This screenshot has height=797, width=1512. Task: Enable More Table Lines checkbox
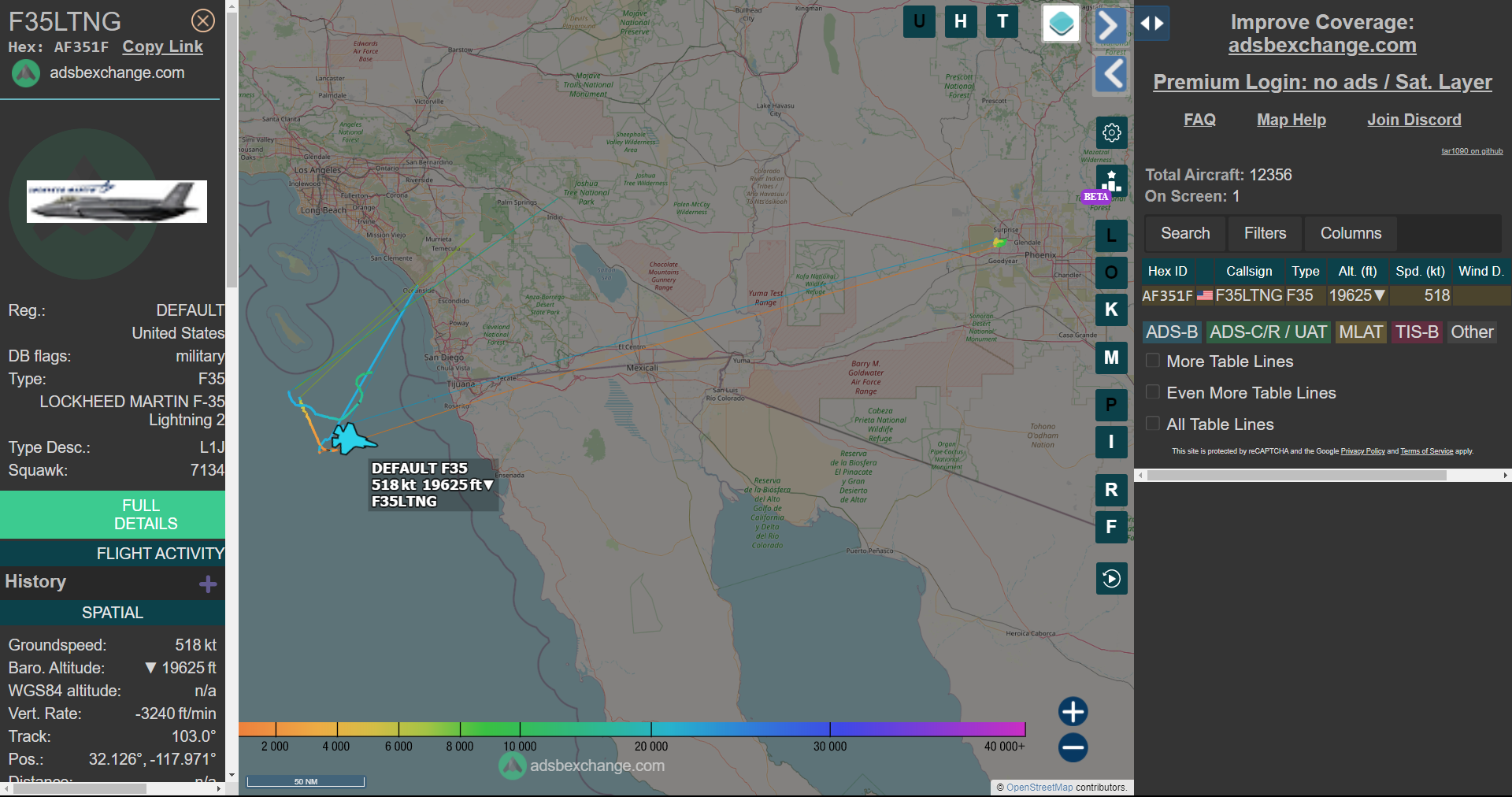pyautogui.click(x=1153, y=361)
